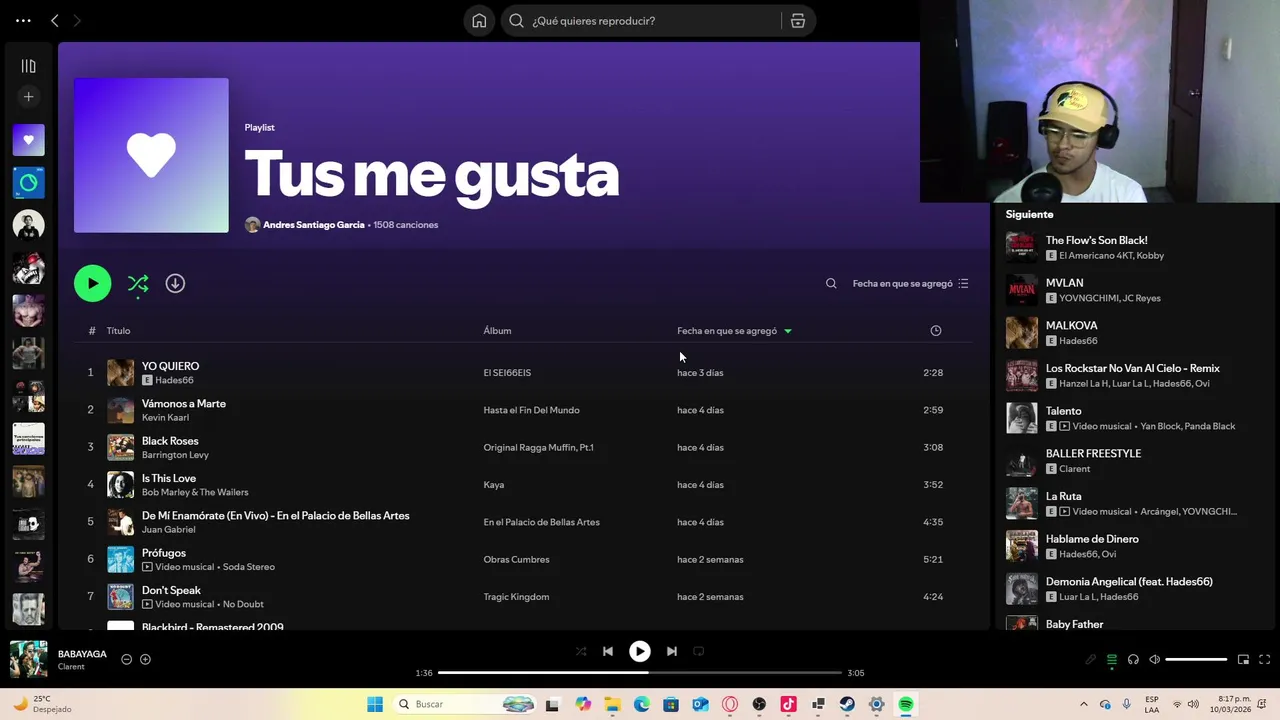Open the Browse icon in search bar

tap(798, 21)
